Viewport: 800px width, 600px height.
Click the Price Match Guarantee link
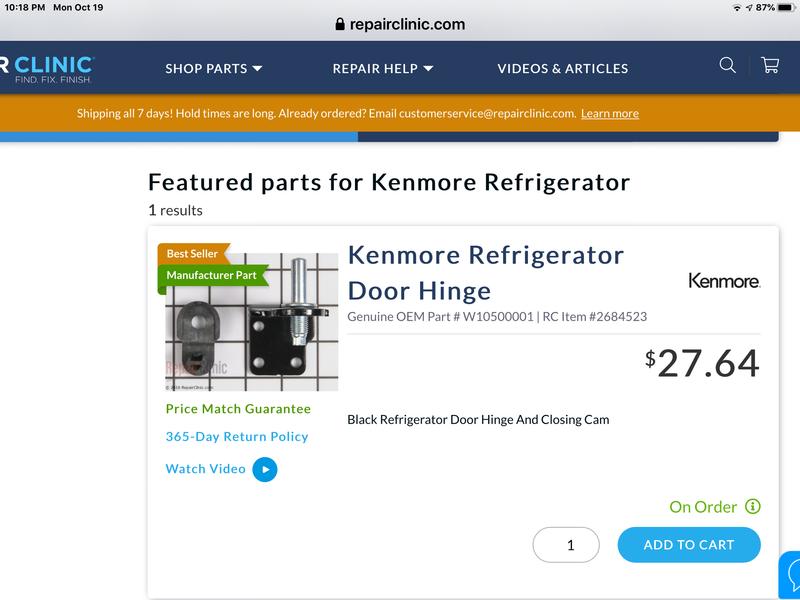pos(238,408)
